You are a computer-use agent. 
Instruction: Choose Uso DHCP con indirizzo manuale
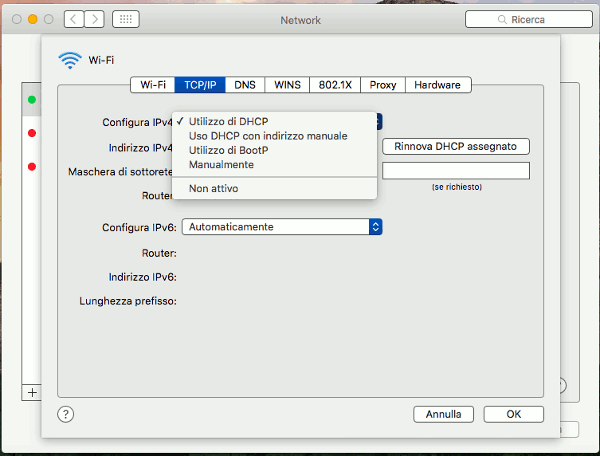pos(267,136)
